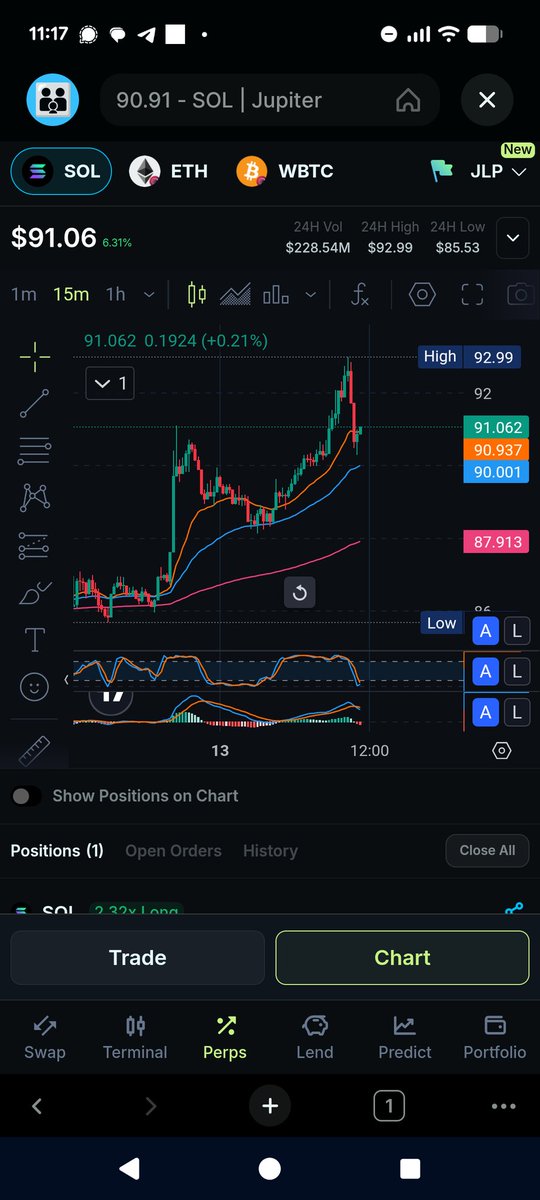The image size is (540, 1200).
Task: Collapse the indicator legend
Action: pyautogui.click(x=110, y=382)
